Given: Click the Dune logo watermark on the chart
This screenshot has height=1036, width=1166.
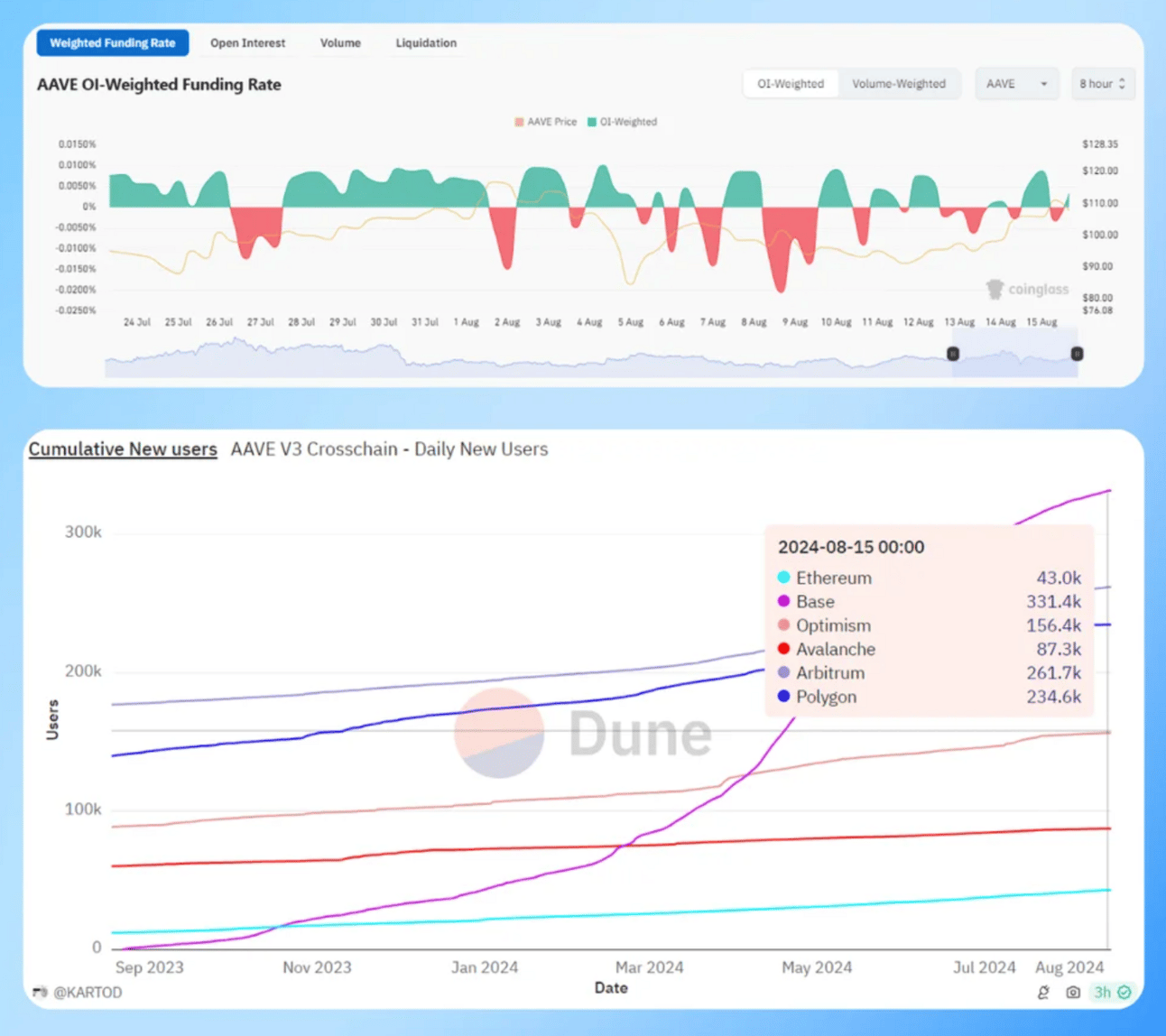Looking at the screenshot, I should tap(583, 733).
